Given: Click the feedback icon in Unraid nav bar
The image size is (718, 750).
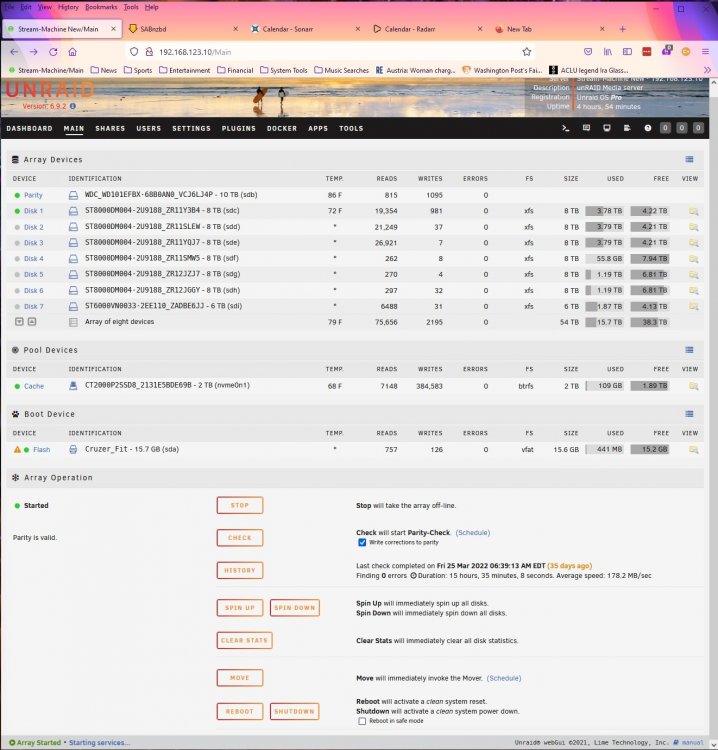Looking at the screenshot, I should (x=586, y=128).
